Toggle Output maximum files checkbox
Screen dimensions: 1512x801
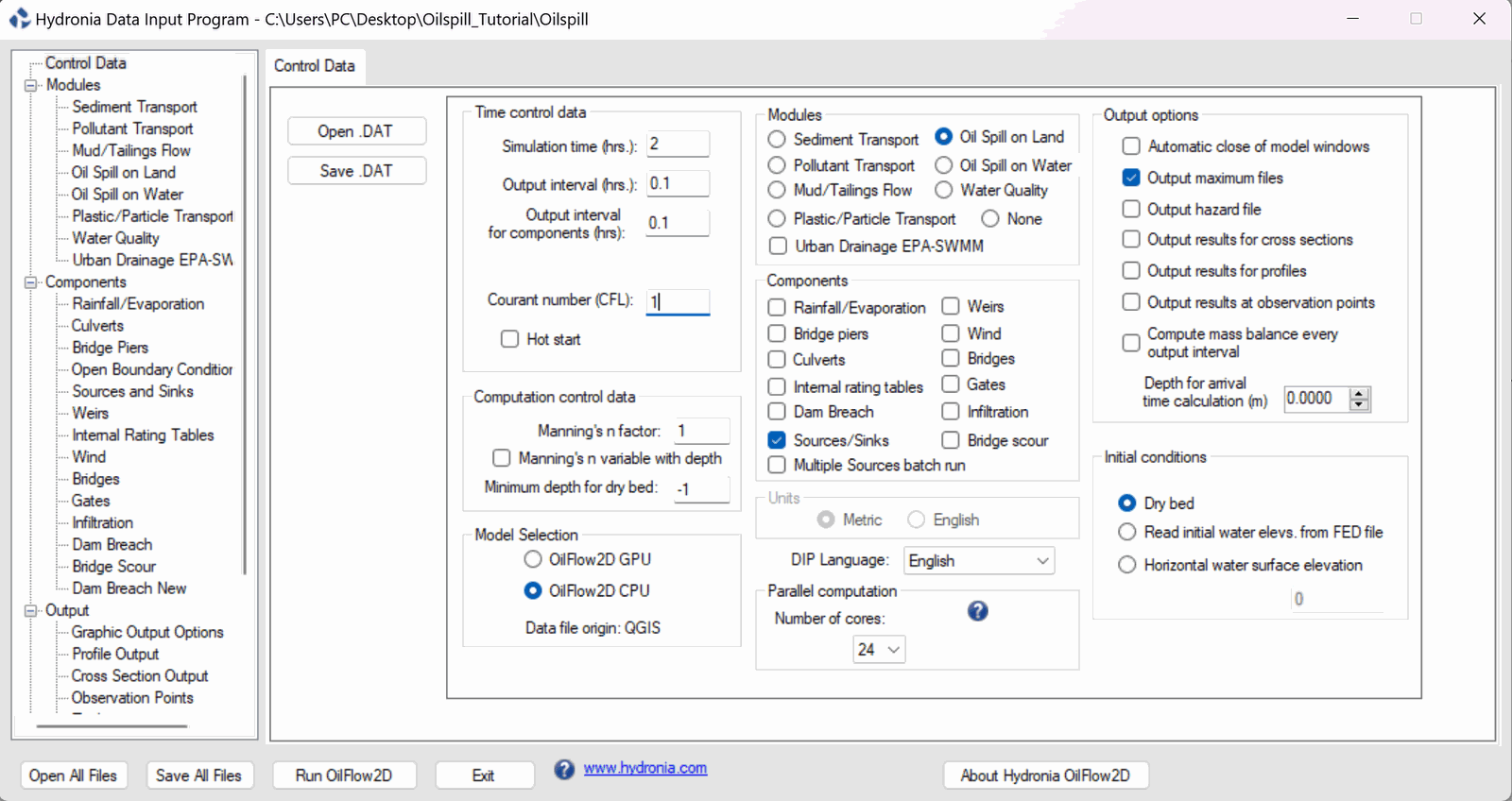1131,178
